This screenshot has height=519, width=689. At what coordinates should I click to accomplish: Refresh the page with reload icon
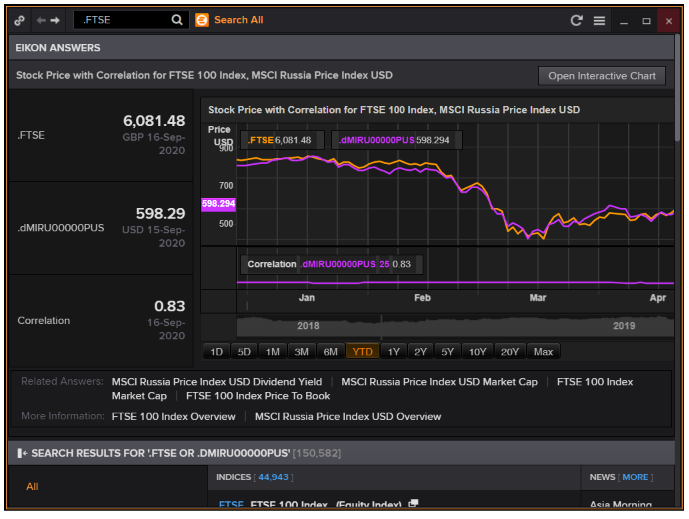(x=576, y=20)
